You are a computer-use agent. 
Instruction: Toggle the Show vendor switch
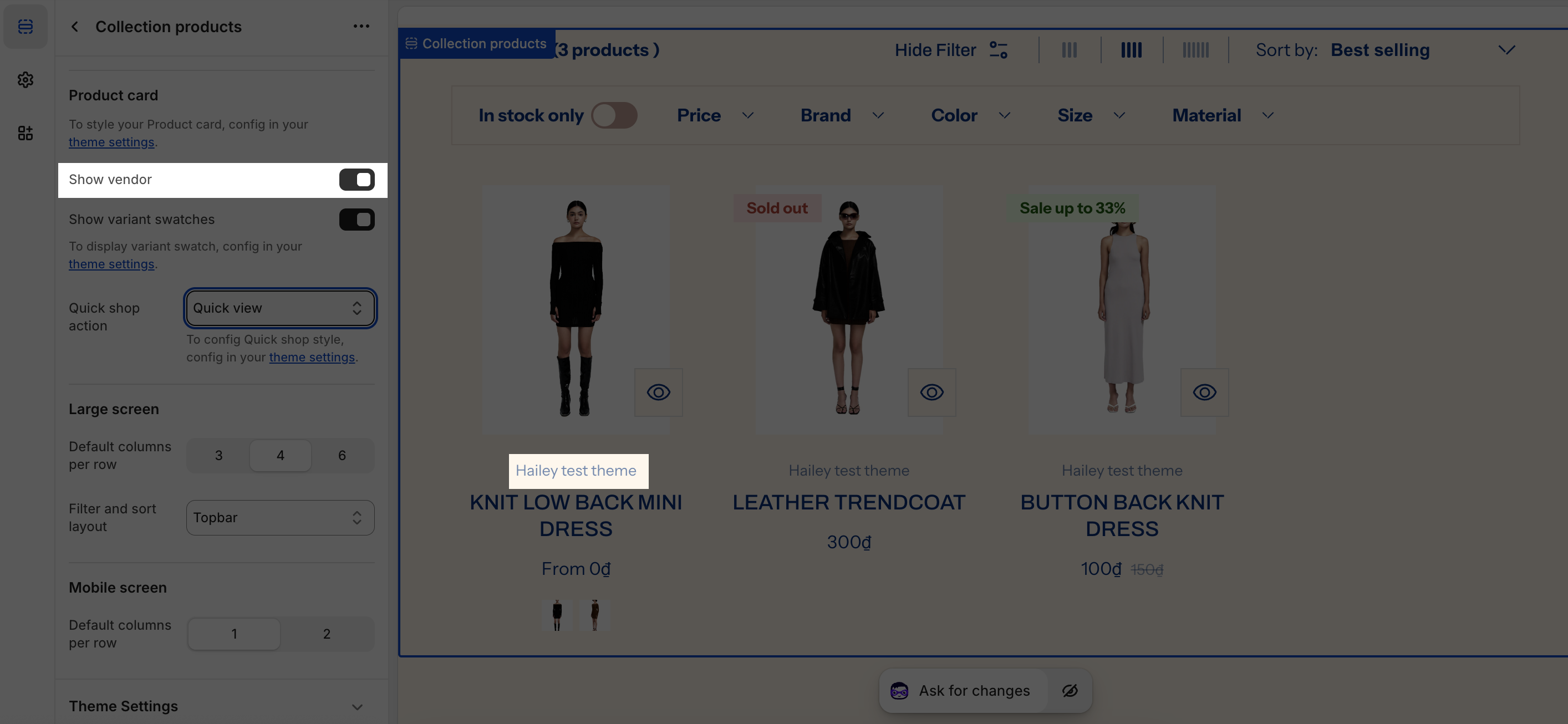pos(357,180)
